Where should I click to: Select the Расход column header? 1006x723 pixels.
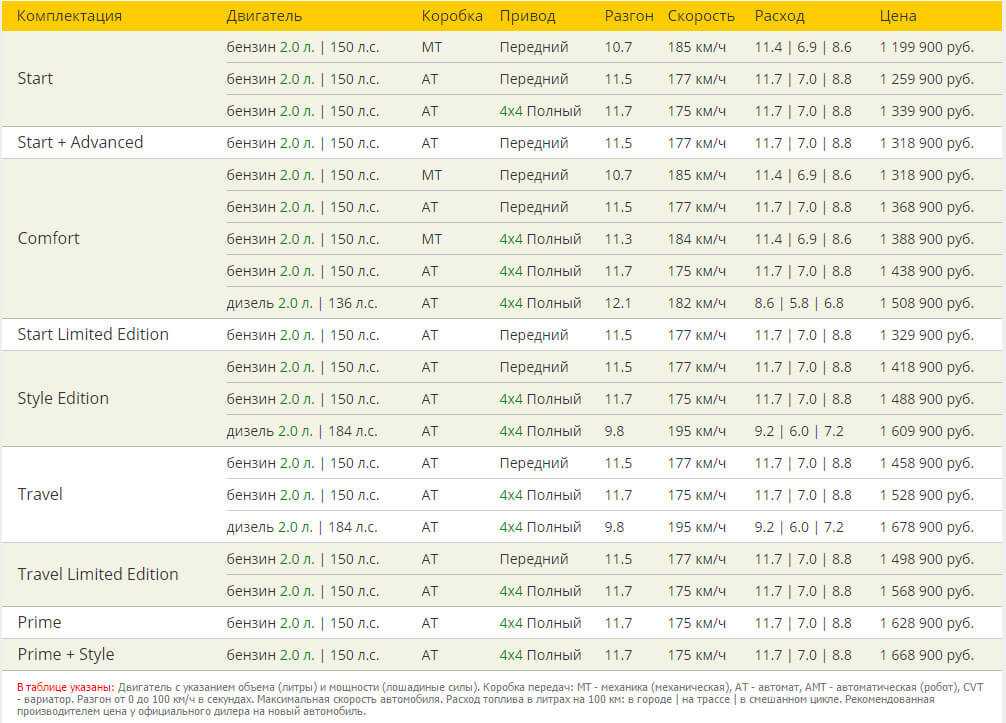[x=779, y=16]
